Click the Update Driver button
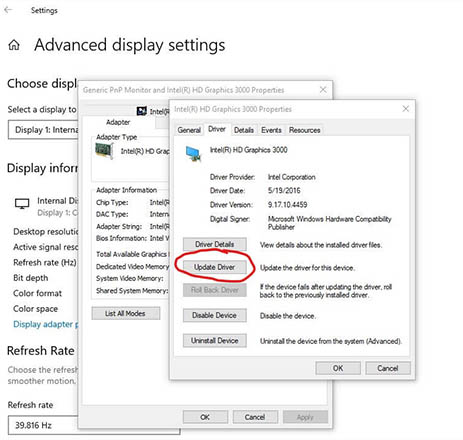Viewport: 463px width, 440px height. click(215, 267)
